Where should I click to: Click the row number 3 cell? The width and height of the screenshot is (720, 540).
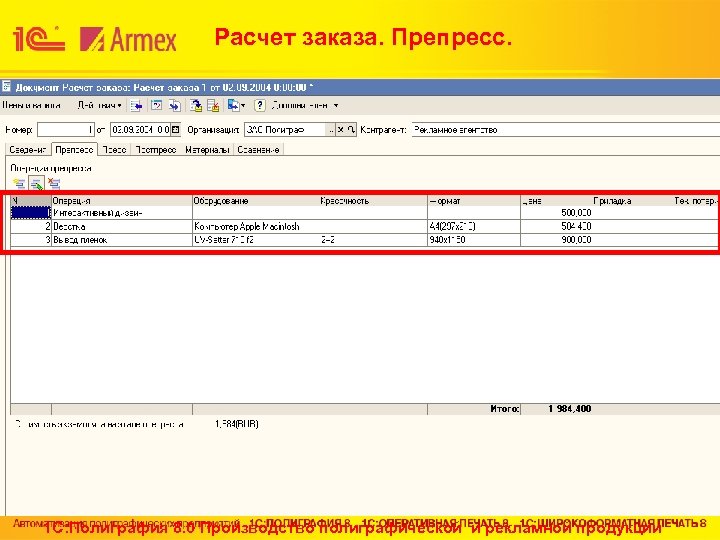click(x=31, y=240)
